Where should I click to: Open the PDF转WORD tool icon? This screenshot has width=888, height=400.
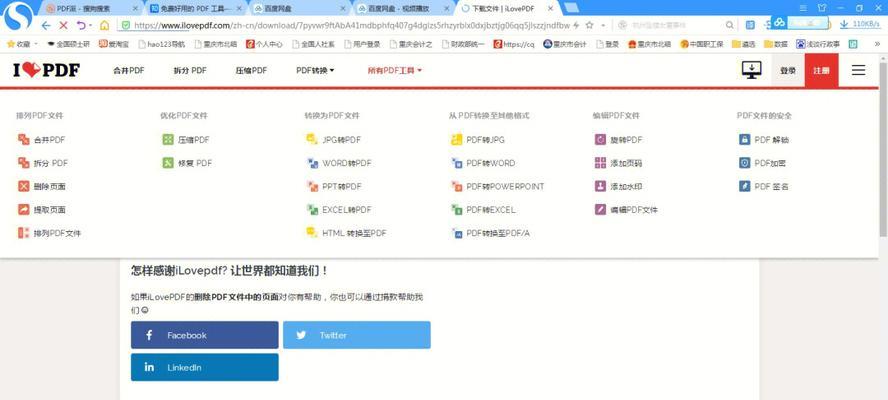pyautogui.click(x=456, y=163)
